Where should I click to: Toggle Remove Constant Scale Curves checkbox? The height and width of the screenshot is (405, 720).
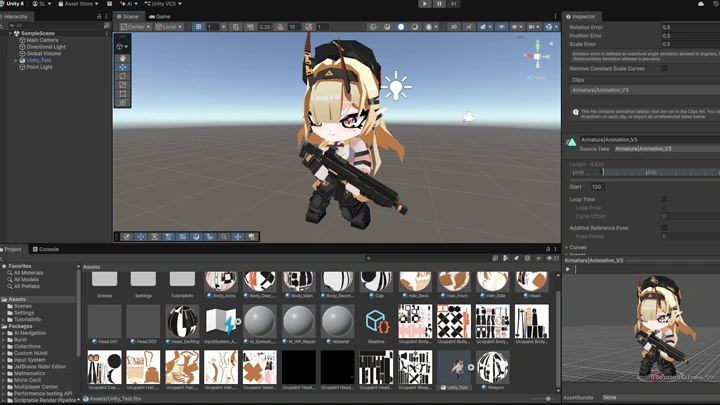click(664, 68)
